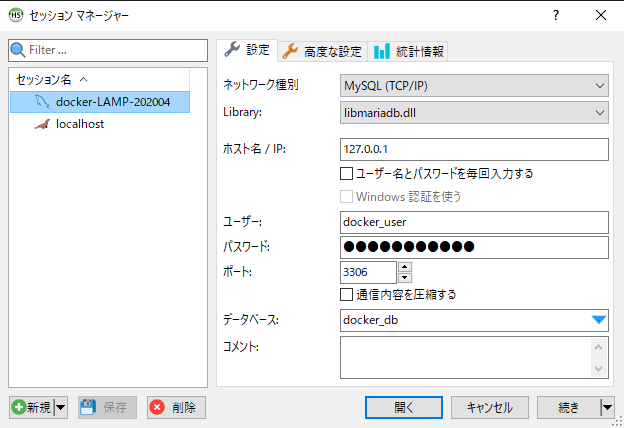Click the 続き button
This screenshot has height=428, width=624.
coord(569,407)
